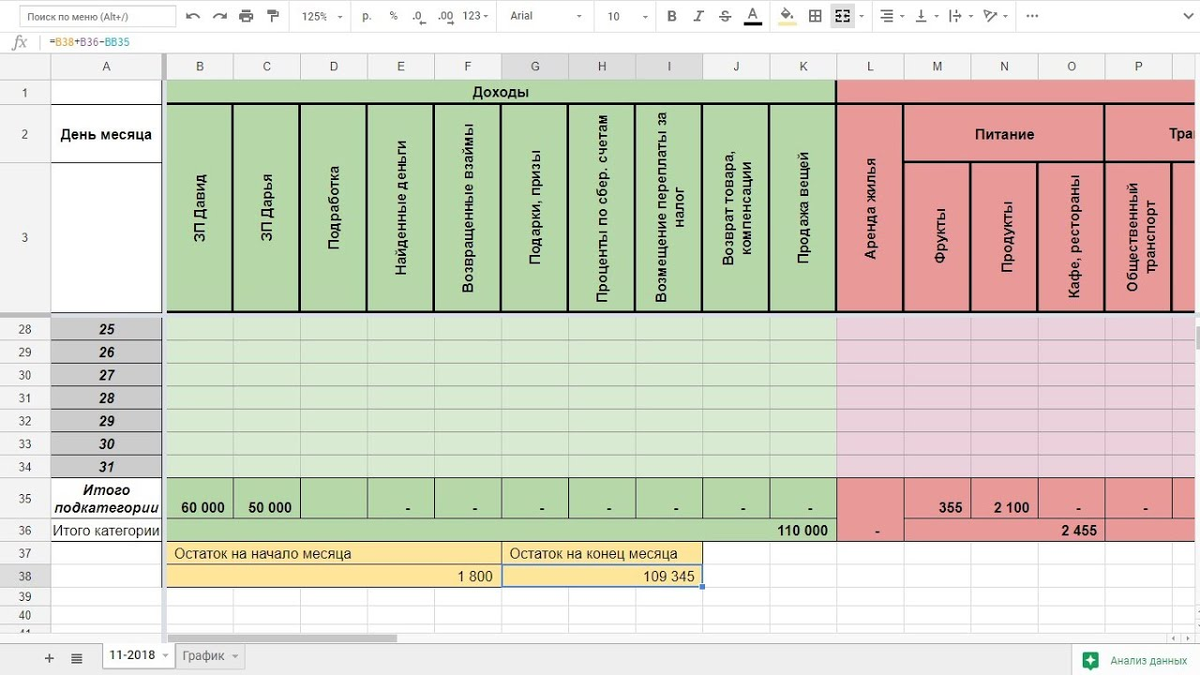The width and height of the screenshot is (1200, 675).
Task: Toggle Strikethrough formatting
Action: [x=724, y=16]
